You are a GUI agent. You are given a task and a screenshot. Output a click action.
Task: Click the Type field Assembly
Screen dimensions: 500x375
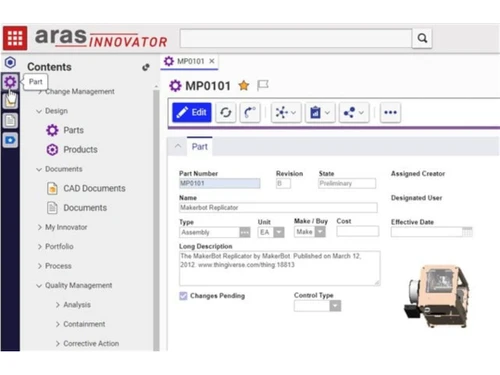coord(209,232)
